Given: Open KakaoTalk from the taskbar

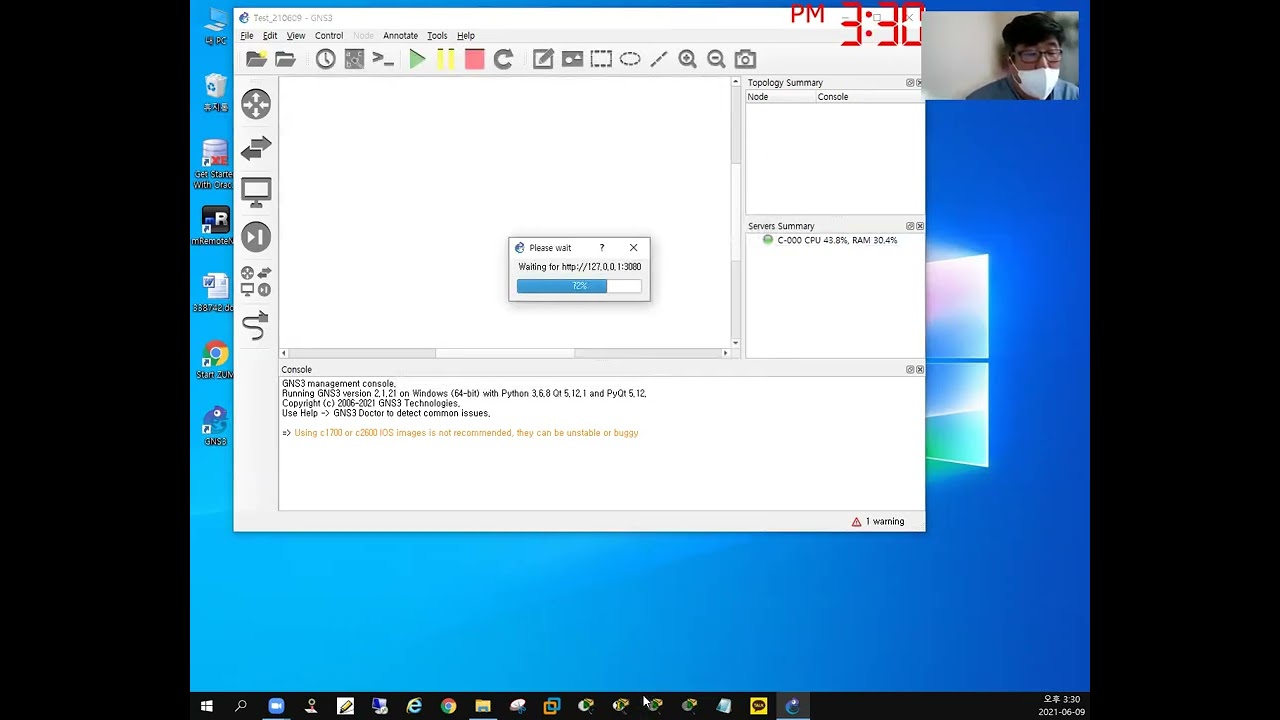Looking at the screenshot, I should pos(759,706).
